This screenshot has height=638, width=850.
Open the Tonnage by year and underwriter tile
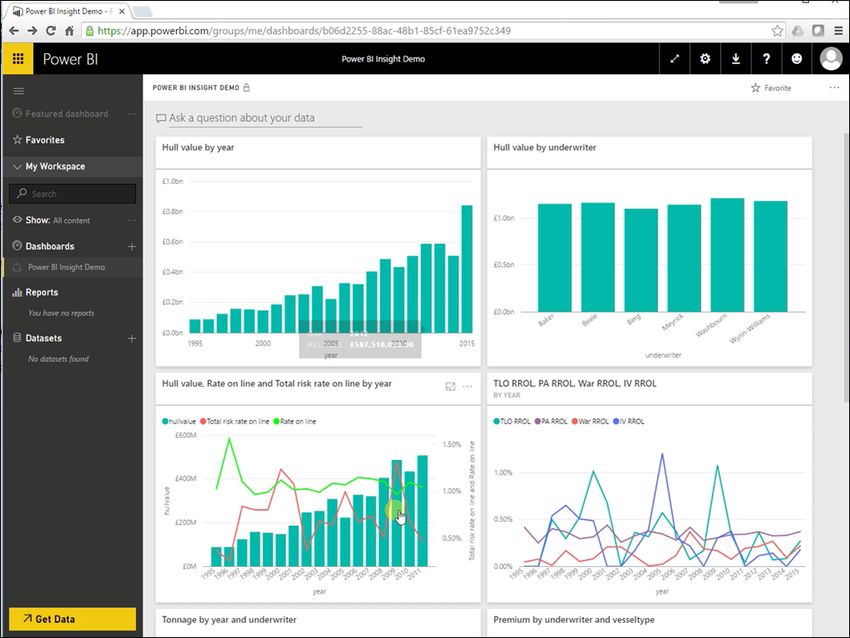click(229, 620)
